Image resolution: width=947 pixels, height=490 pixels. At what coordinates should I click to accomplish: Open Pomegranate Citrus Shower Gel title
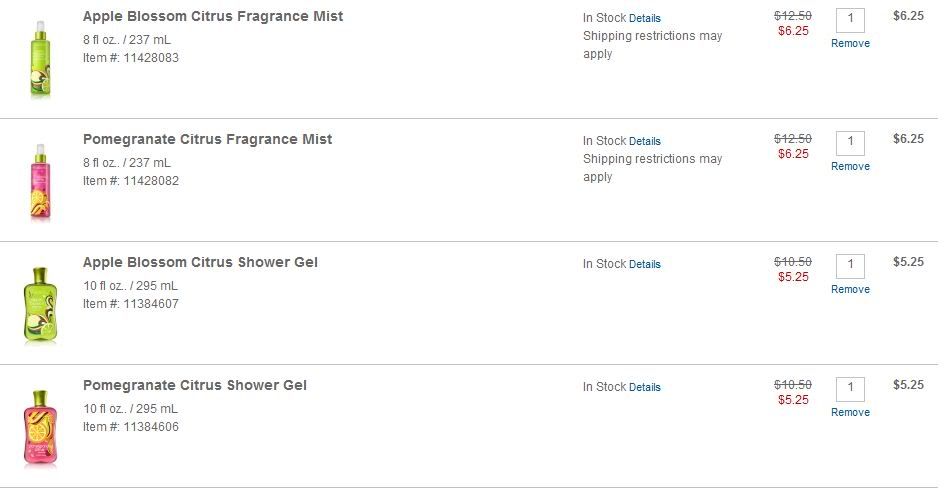point(194,385)
